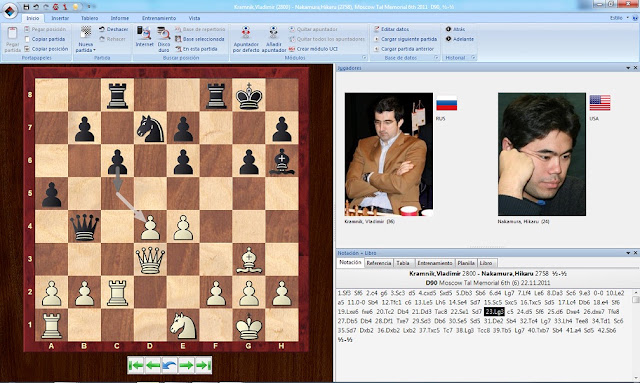Click the Save floppy disk icon
640x383 pixels.
[x=26, y=7]
